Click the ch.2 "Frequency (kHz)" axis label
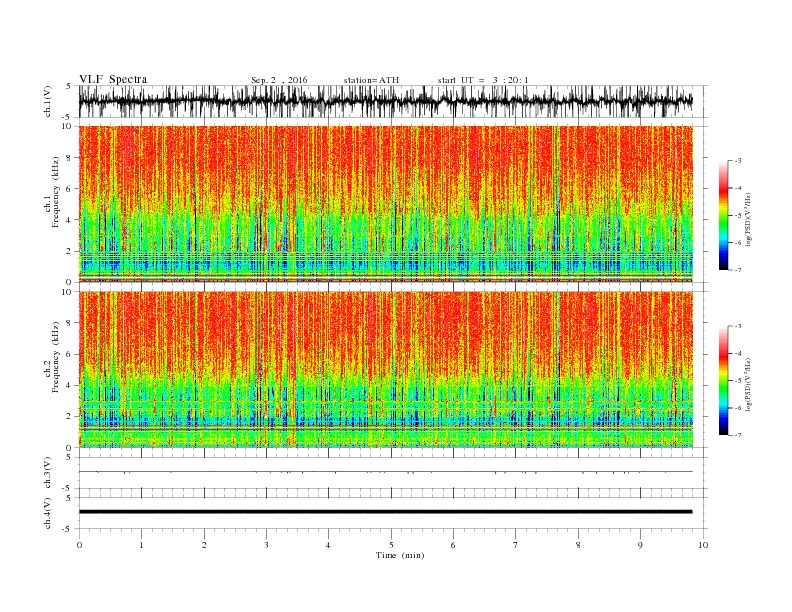792x612 pixels. point(56,357)
